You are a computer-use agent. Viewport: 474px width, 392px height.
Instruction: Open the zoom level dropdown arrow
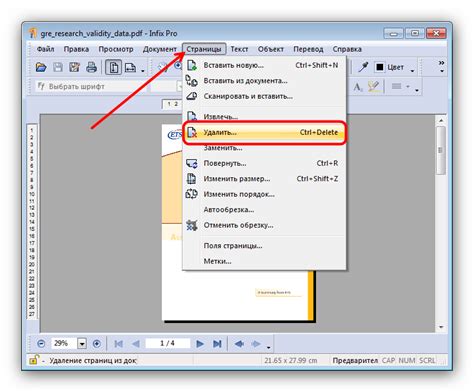[x=82, y=343]
